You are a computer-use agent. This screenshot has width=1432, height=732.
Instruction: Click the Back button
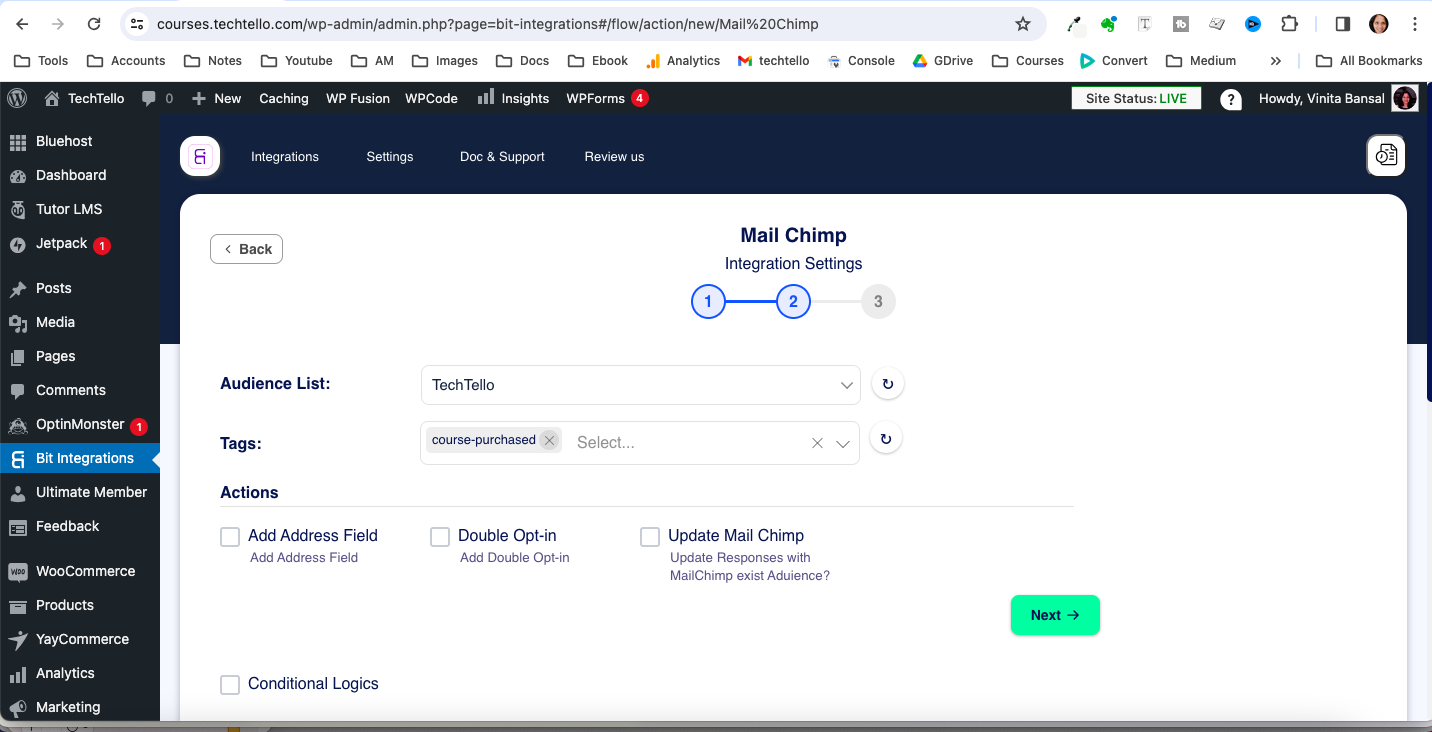(x=246, y=249)
